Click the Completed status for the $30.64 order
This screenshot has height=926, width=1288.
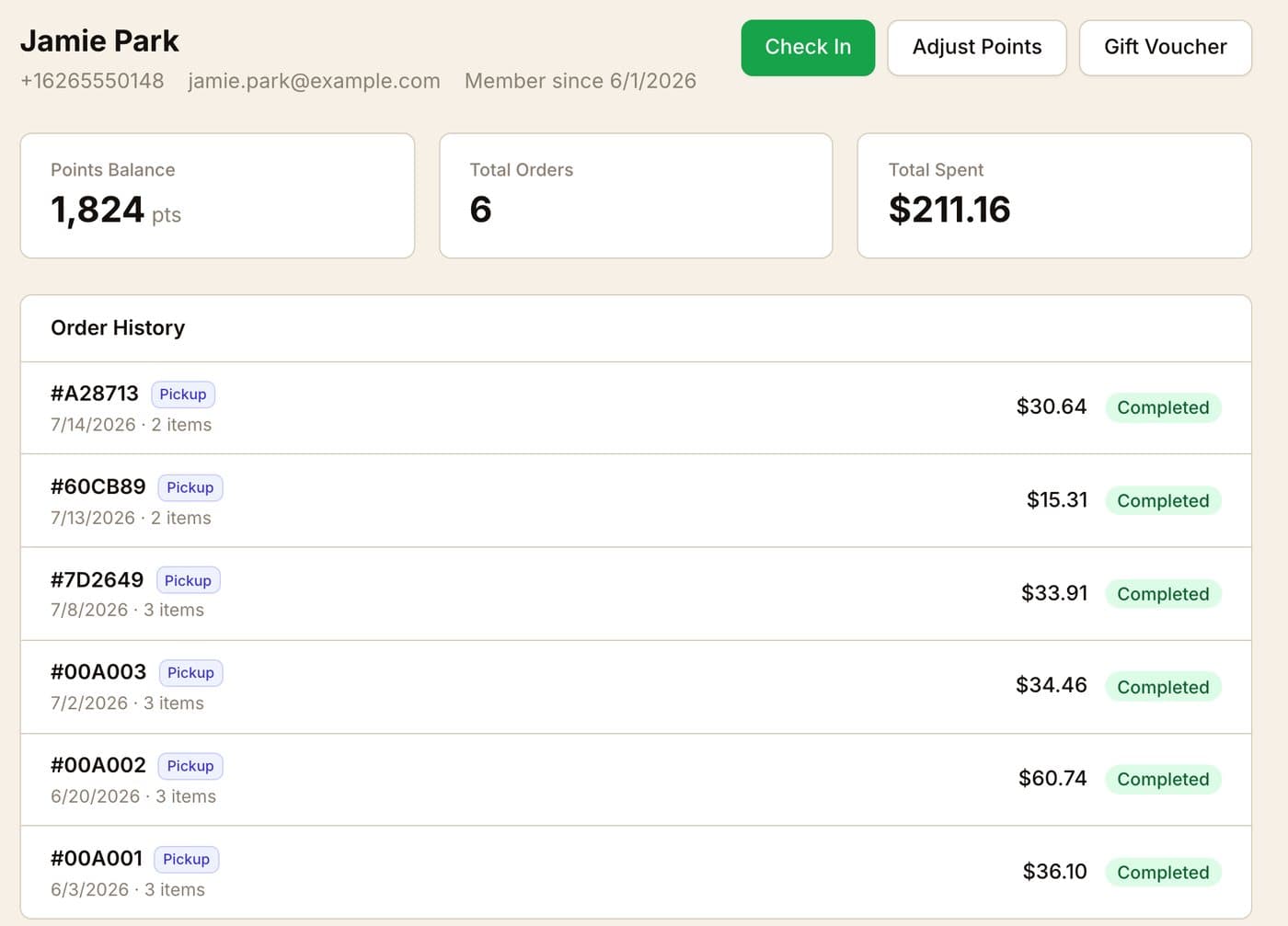click(x=1163, y=407)
